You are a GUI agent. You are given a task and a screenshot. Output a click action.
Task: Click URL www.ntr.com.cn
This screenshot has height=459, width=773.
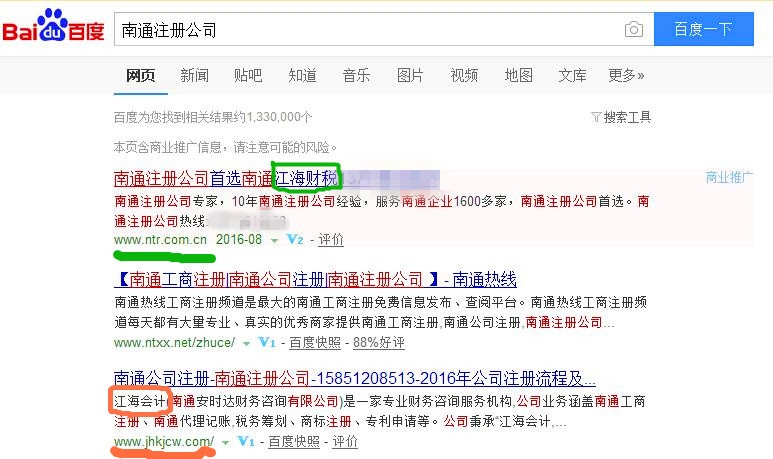pyautogui.click(x=160, y=240)
